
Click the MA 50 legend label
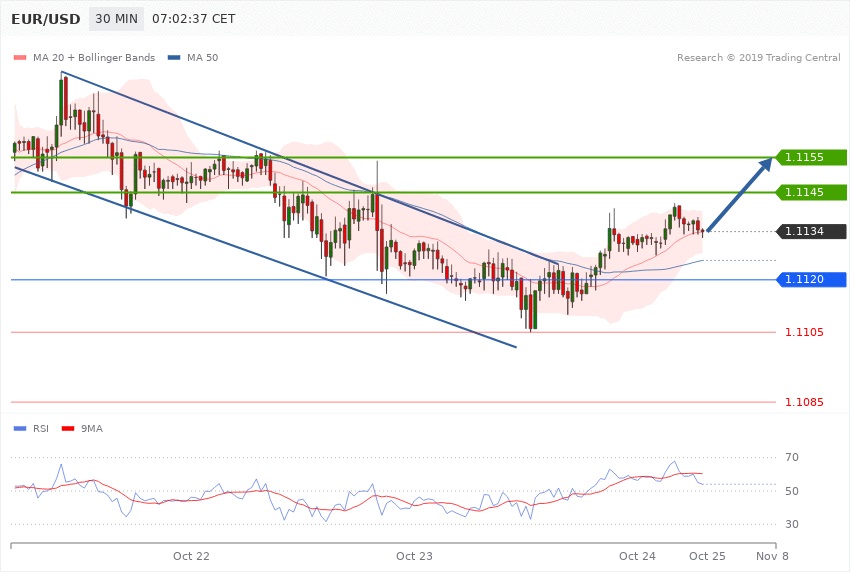tap(202, 57)
